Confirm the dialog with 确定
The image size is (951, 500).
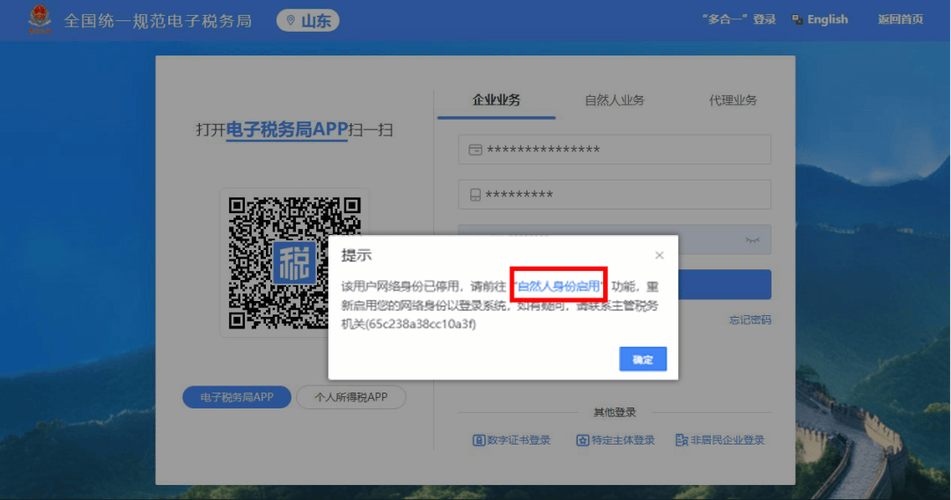pyautogui.click(x=643, y=359)
